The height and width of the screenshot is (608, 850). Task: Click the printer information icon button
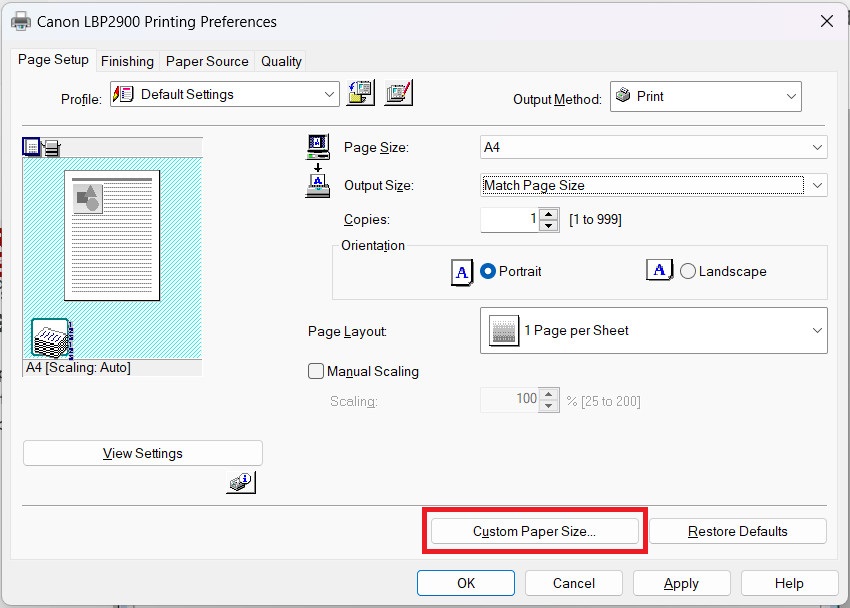coord(241,483)
